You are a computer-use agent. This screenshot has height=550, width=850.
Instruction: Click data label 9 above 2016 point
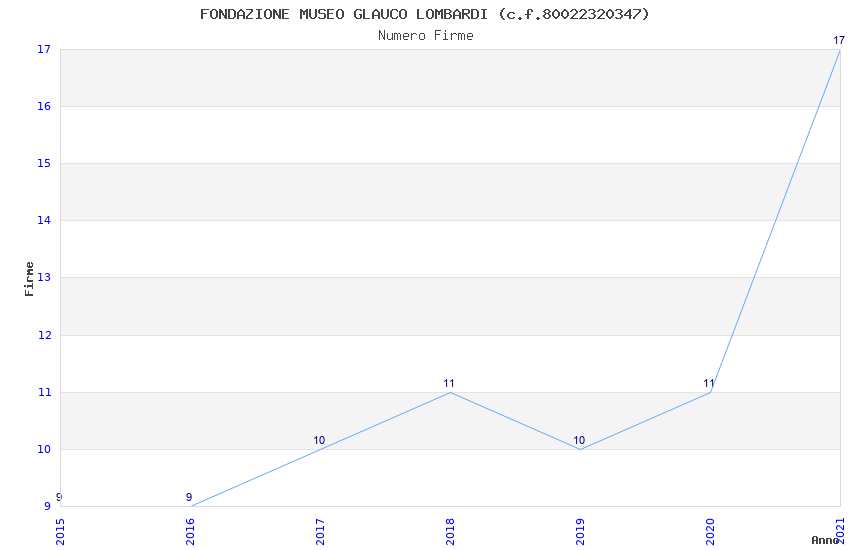189,497
